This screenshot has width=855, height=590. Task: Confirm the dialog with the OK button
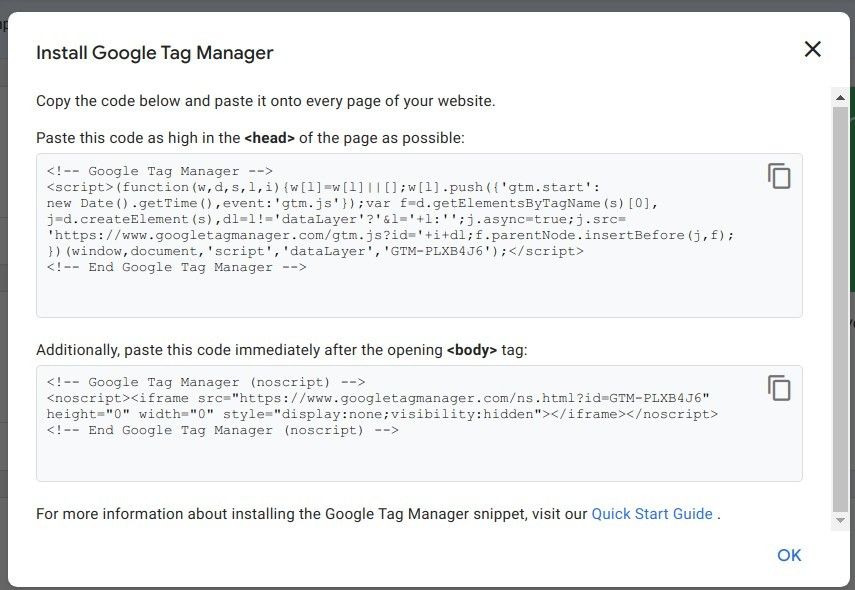[788, 555]
